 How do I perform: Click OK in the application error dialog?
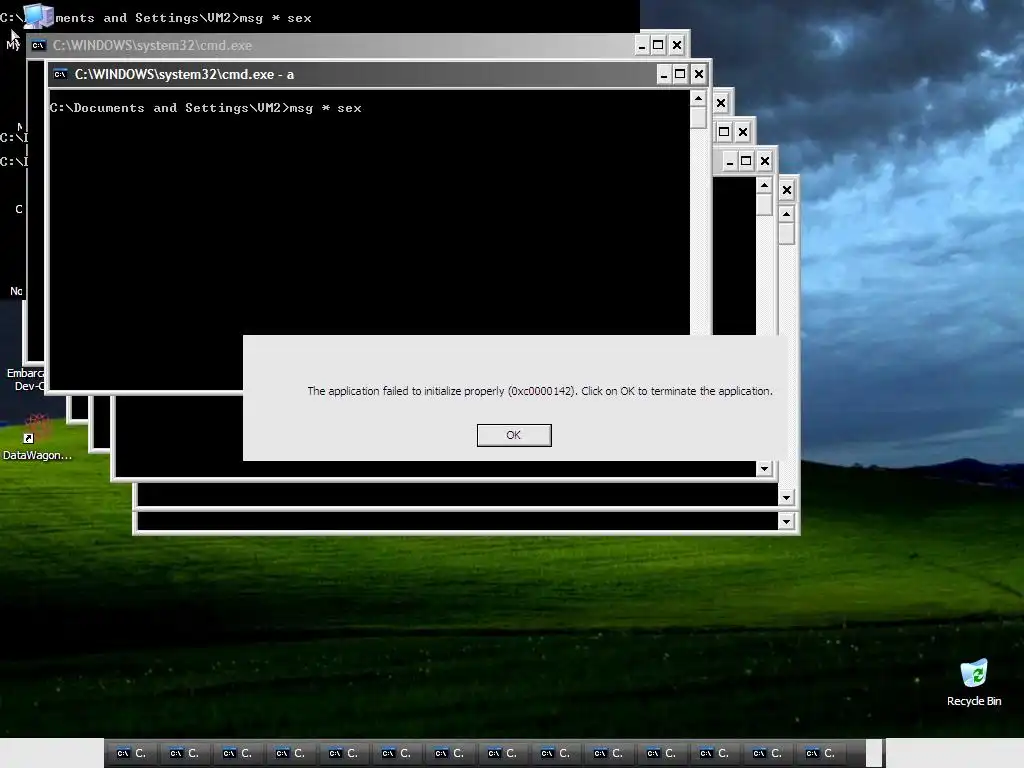point(514,435)
